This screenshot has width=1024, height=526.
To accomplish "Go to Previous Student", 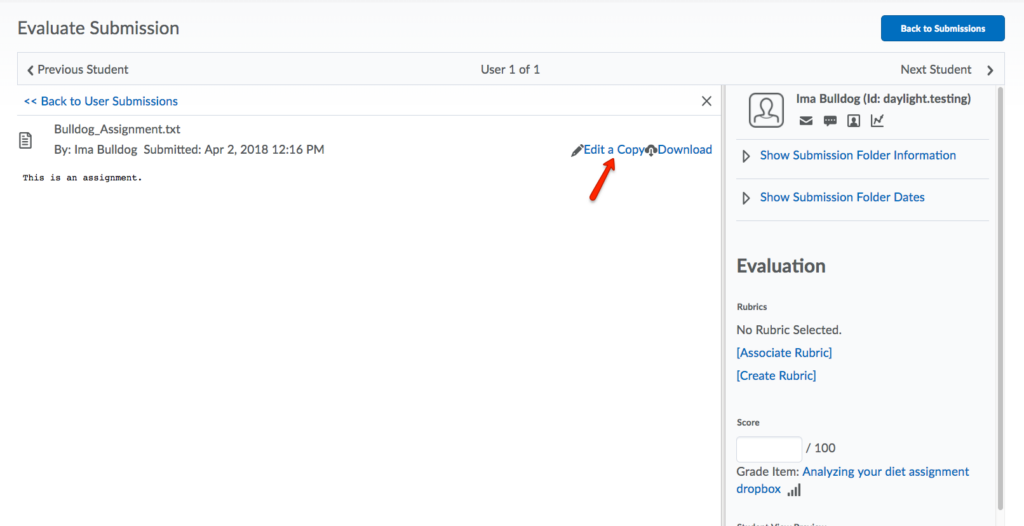I will click(78, 70).
